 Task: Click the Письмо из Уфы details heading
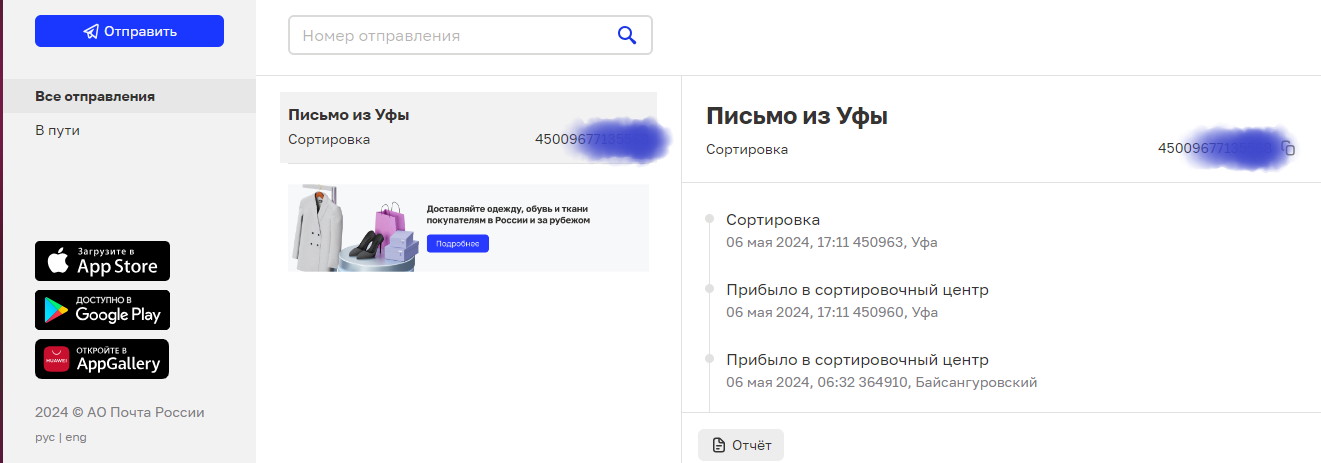(x=797, y=116)
